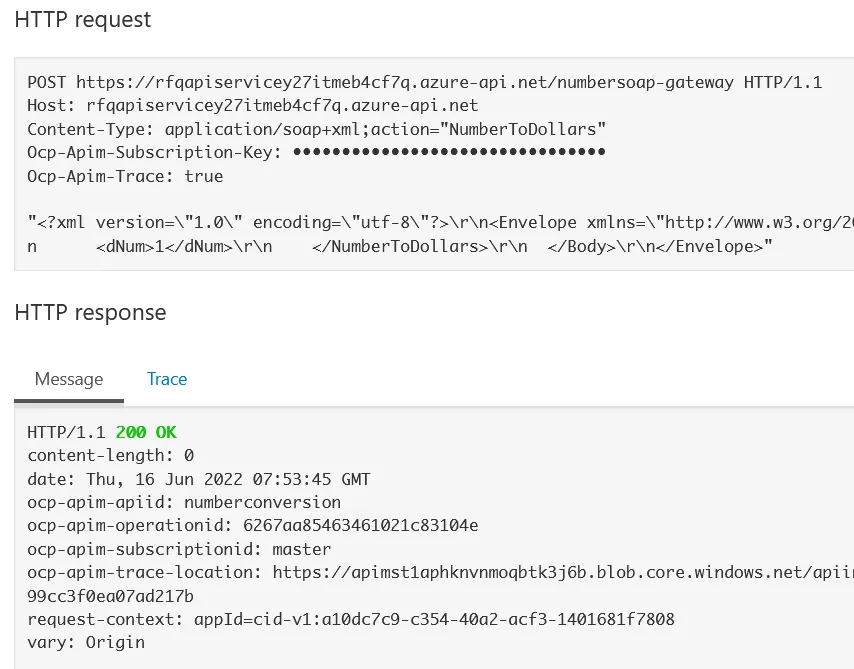Click the POST request URL line

coord(424,82)
